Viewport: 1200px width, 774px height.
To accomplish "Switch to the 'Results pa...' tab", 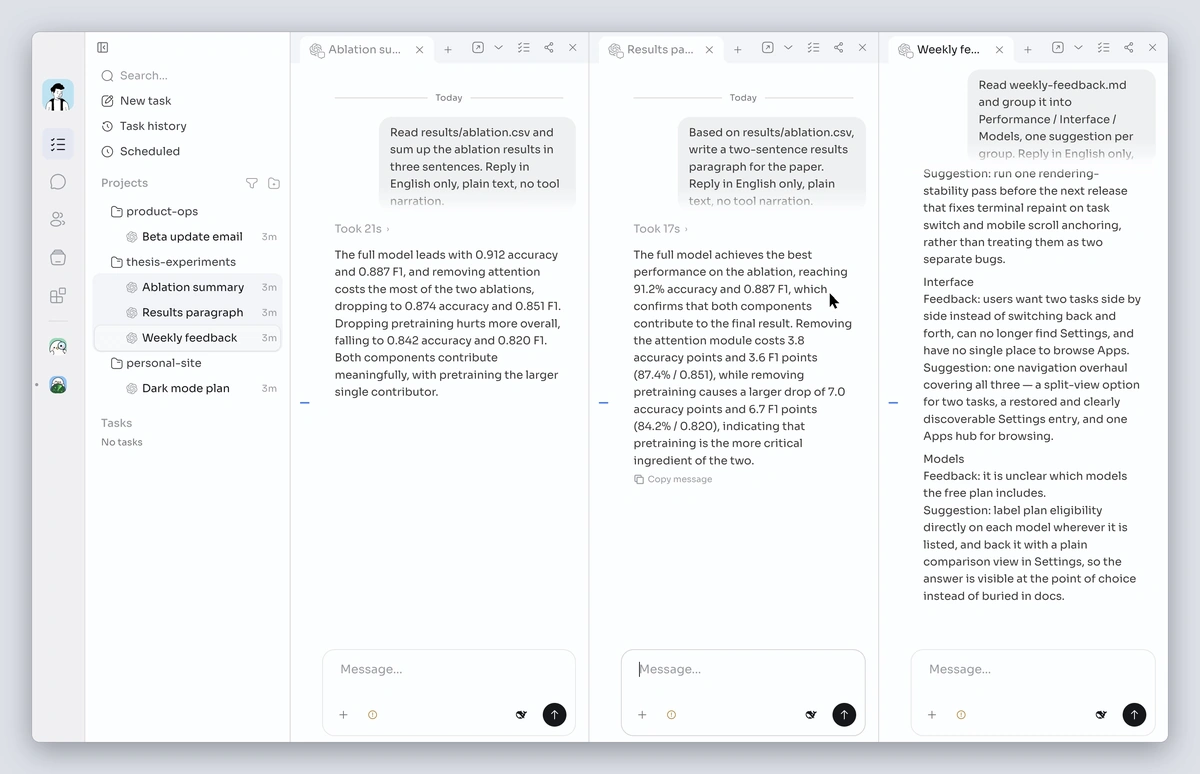I will click(x=659, y=49).
